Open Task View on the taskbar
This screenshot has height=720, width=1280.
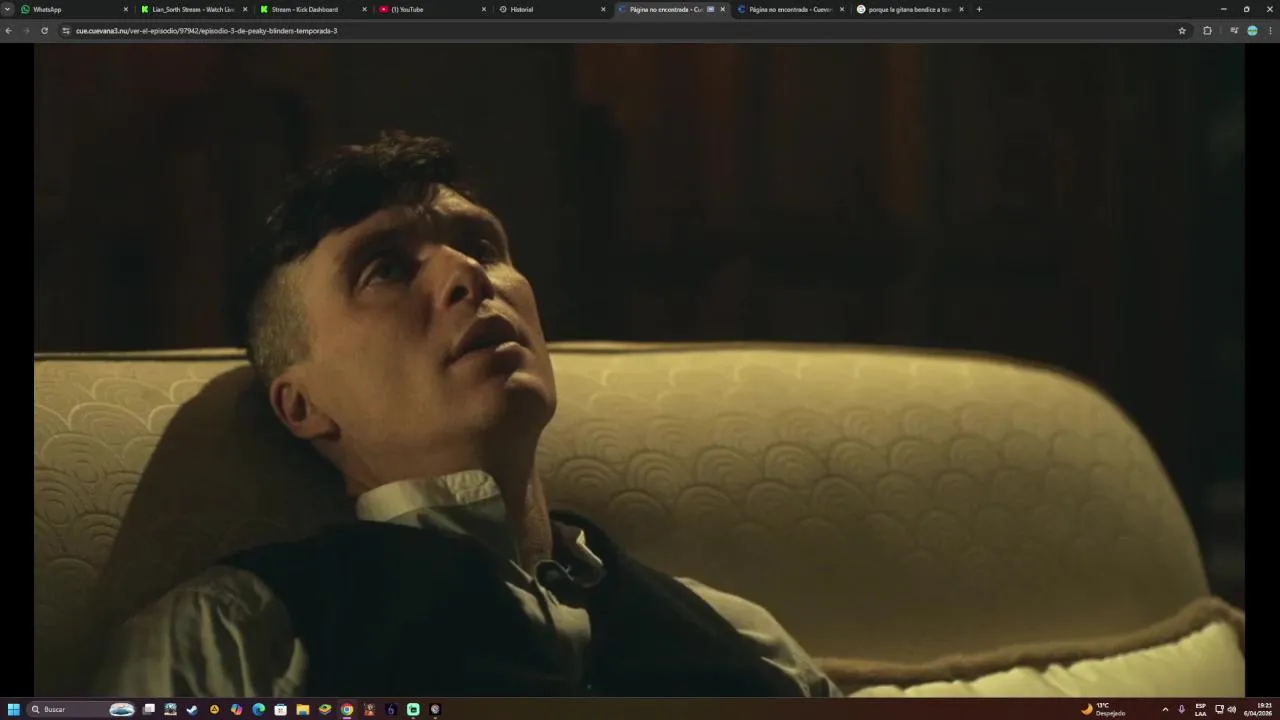(x=149, y=709)
